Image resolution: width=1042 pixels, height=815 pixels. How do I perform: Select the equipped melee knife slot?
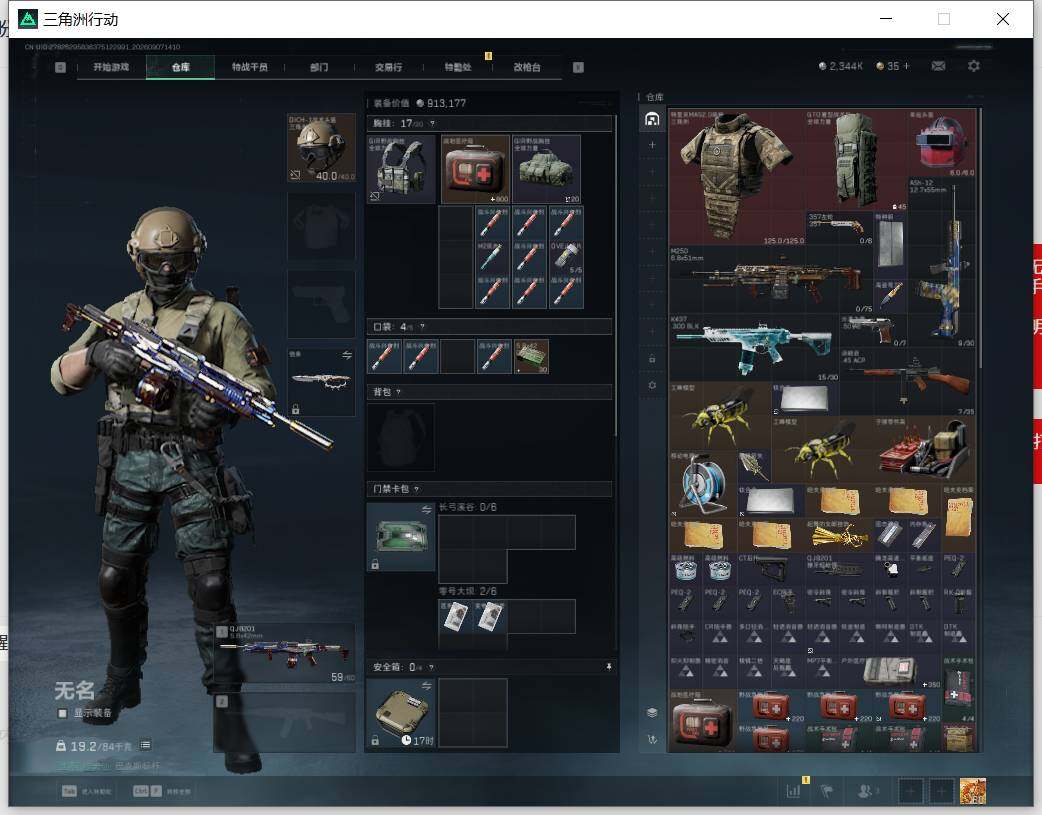click(321, 382)
